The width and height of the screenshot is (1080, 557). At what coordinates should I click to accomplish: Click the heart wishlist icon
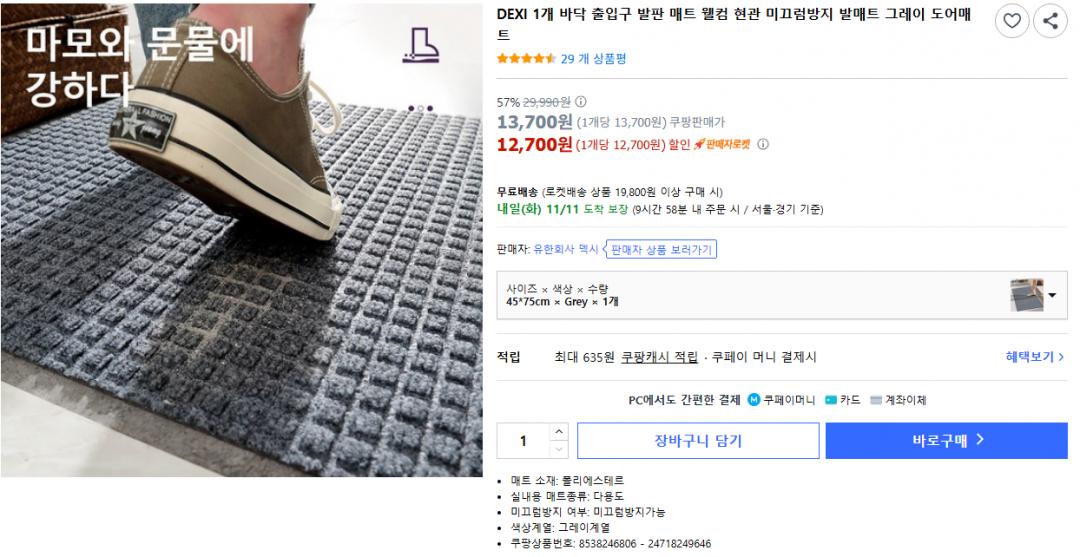[x=1012, y=20]
